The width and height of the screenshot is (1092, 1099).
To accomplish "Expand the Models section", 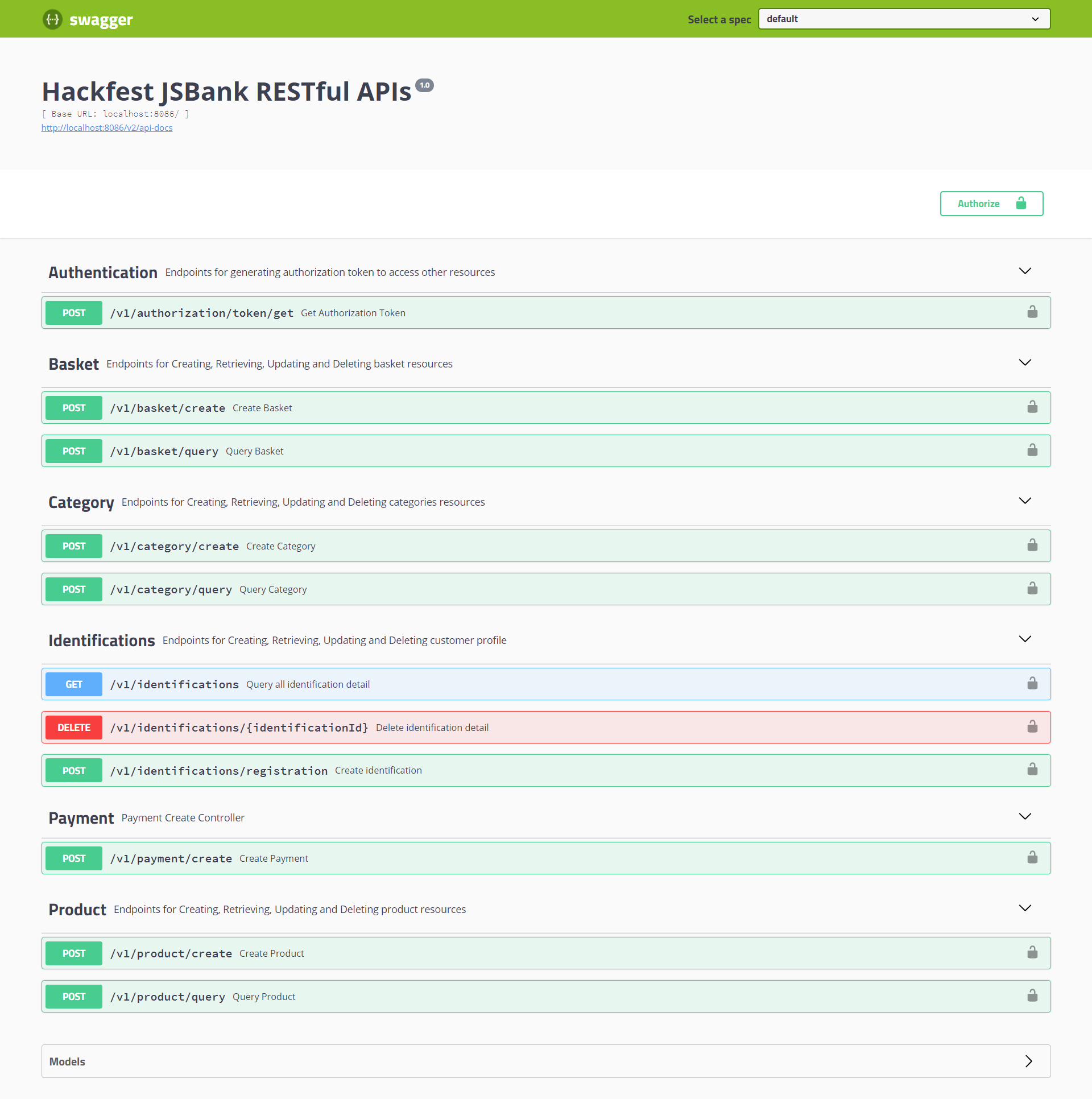I will tap(1028, 1061).
